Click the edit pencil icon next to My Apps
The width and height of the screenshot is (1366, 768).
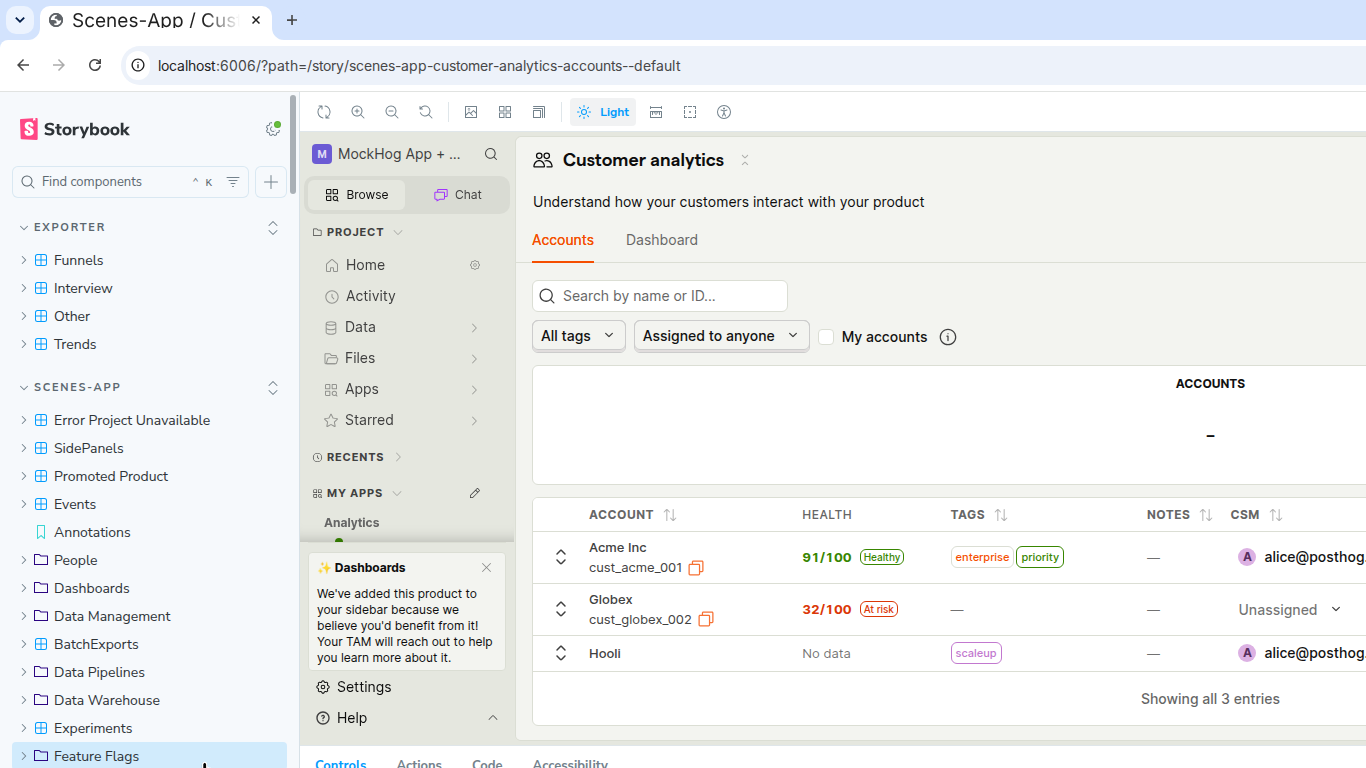[x=475, y=493]
